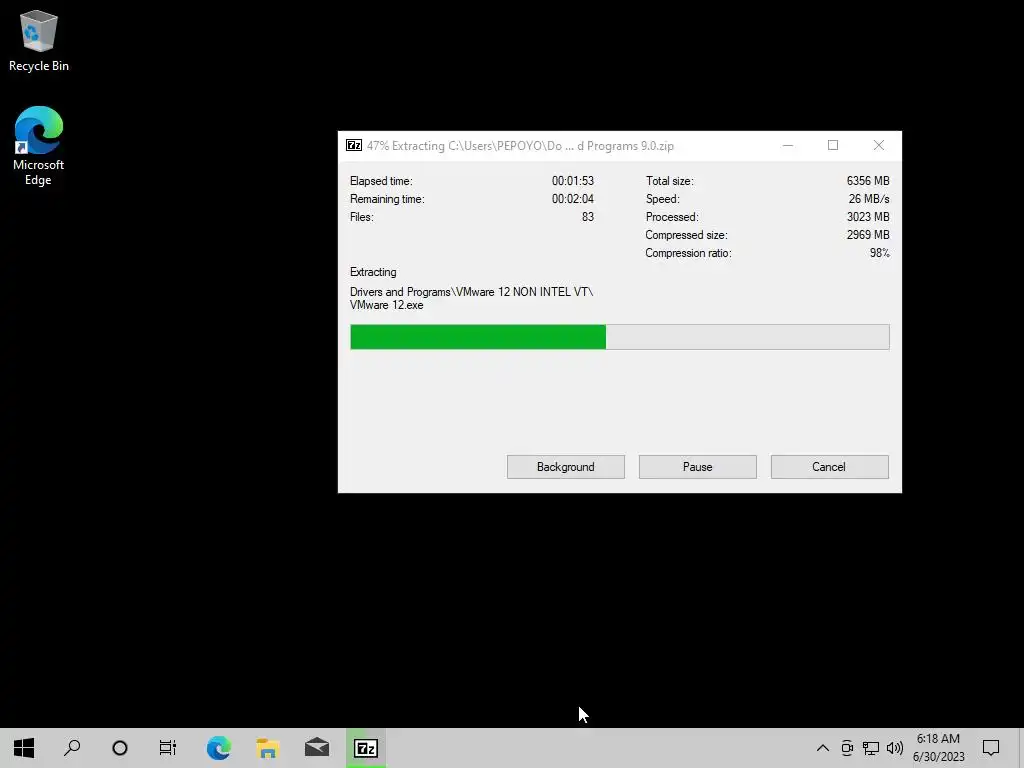Viewport: 1024px width, 768px height.
Task: Select the 7-Zip taskbar button
Action: (x=366, y=748)
